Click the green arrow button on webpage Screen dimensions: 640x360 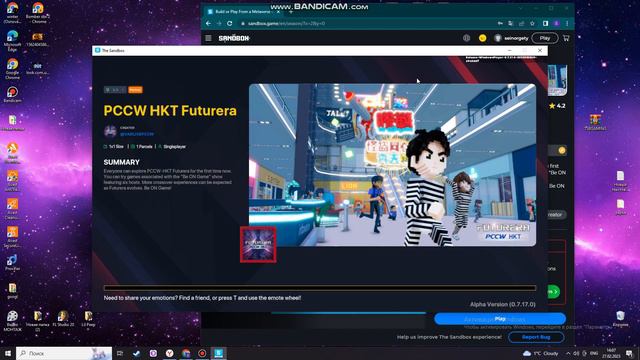point(554,292)
